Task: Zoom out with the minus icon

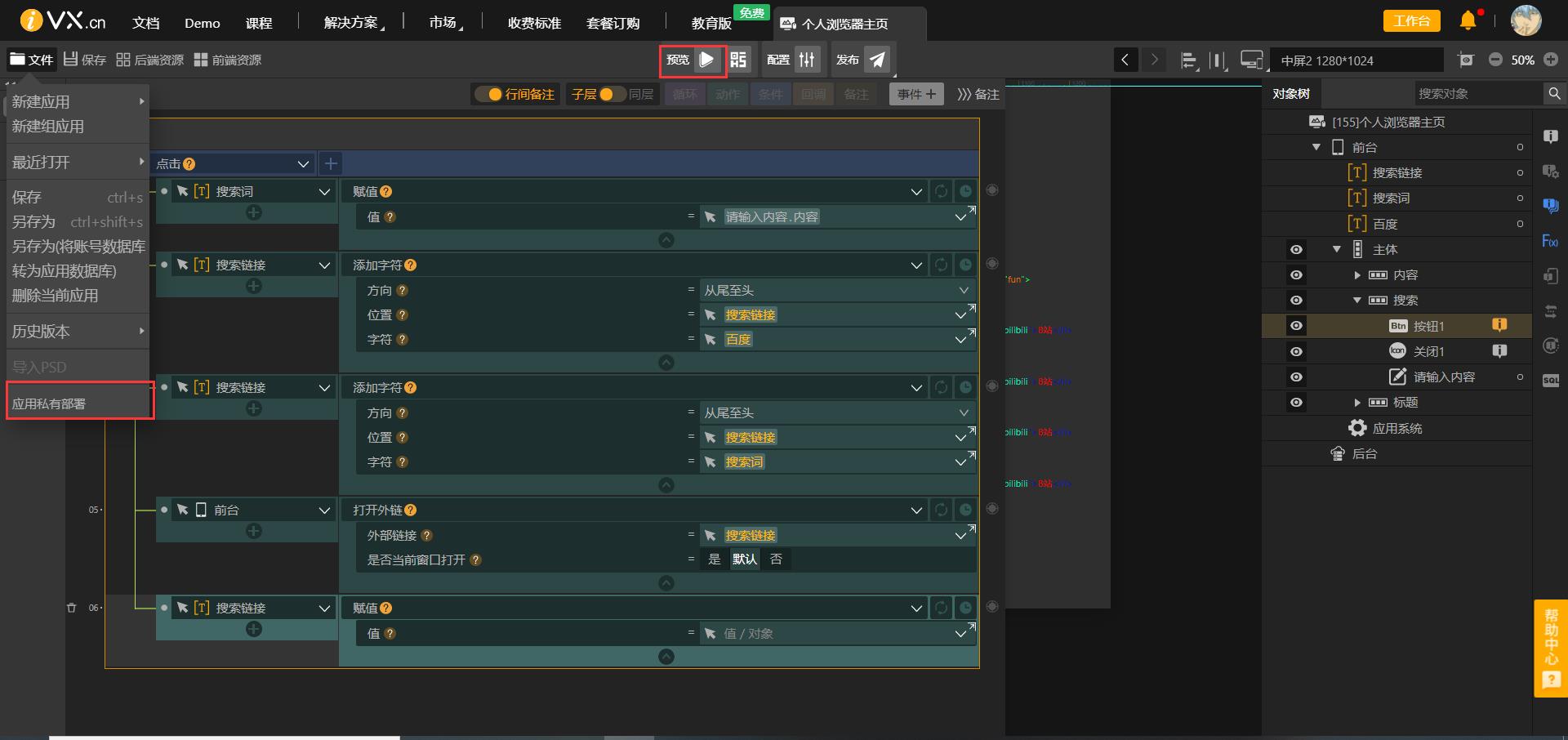Action: pyautogui.click(x=1495, y=60)
